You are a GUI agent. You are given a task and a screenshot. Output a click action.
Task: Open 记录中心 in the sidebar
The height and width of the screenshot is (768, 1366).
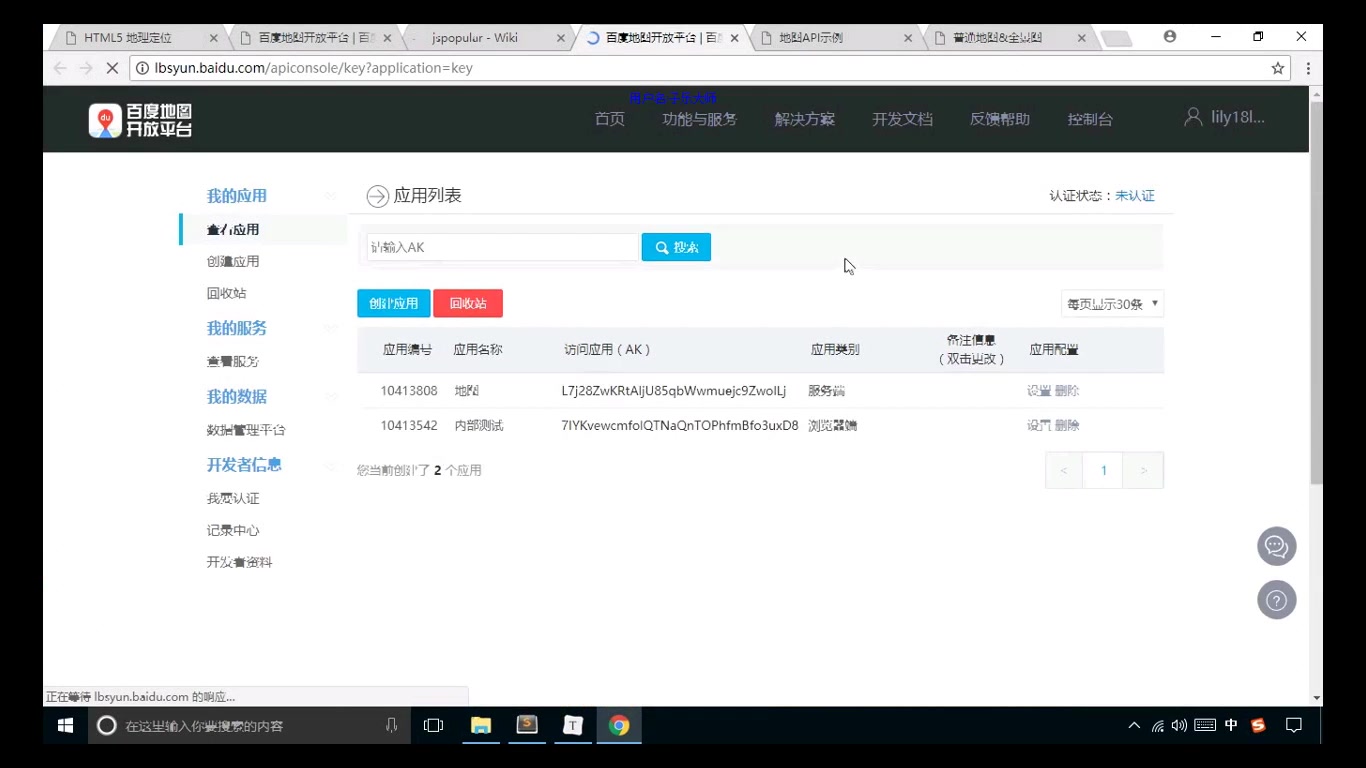(x=233, y=530)
